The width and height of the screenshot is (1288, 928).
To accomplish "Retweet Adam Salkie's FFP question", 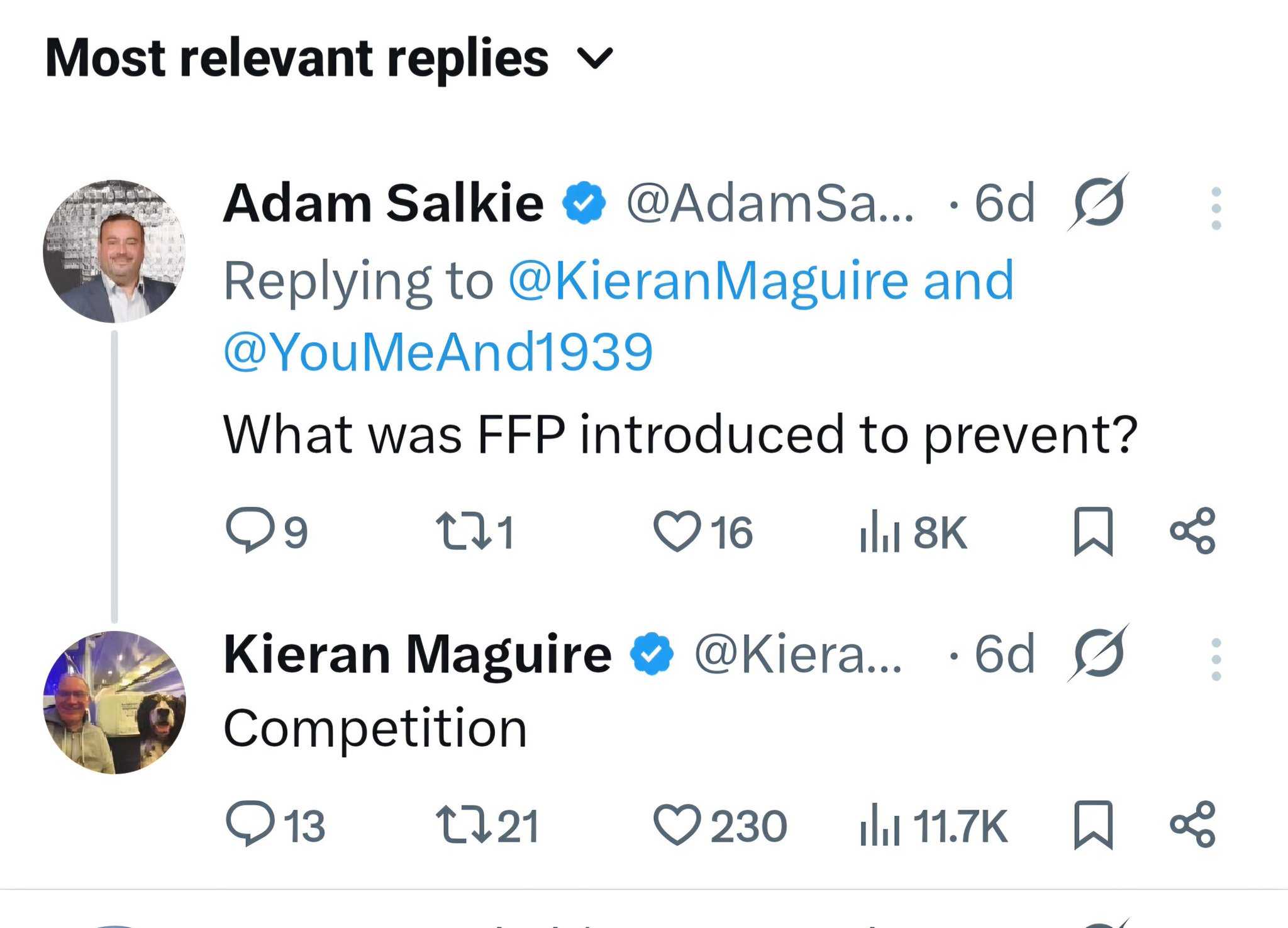I will click(x=464, y=532).
